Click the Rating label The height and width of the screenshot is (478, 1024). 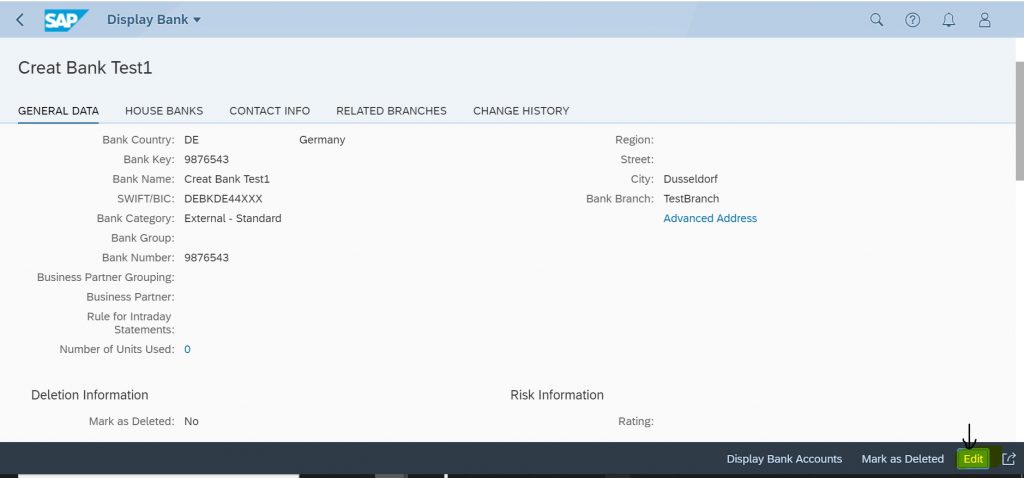pyautogui.click(x=635, y=421)
